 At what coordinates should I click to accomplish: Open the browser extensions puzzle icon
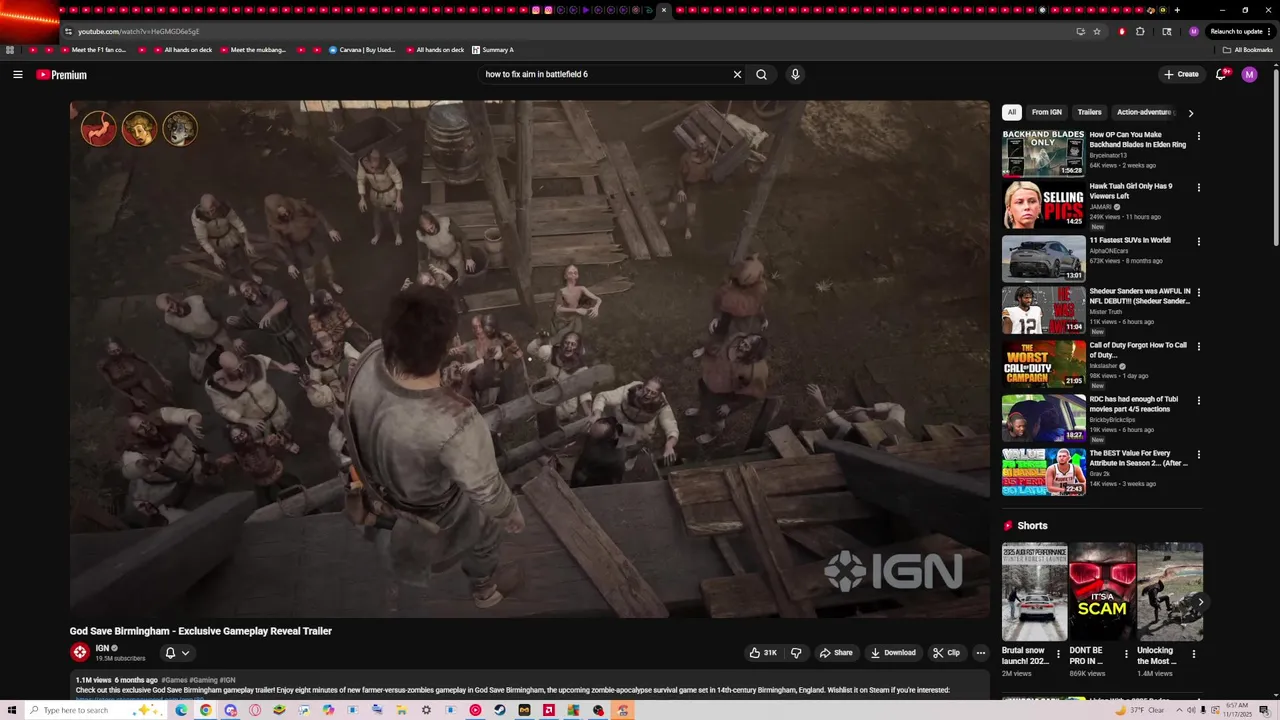pyautogui.click(x=1140, y=31)
